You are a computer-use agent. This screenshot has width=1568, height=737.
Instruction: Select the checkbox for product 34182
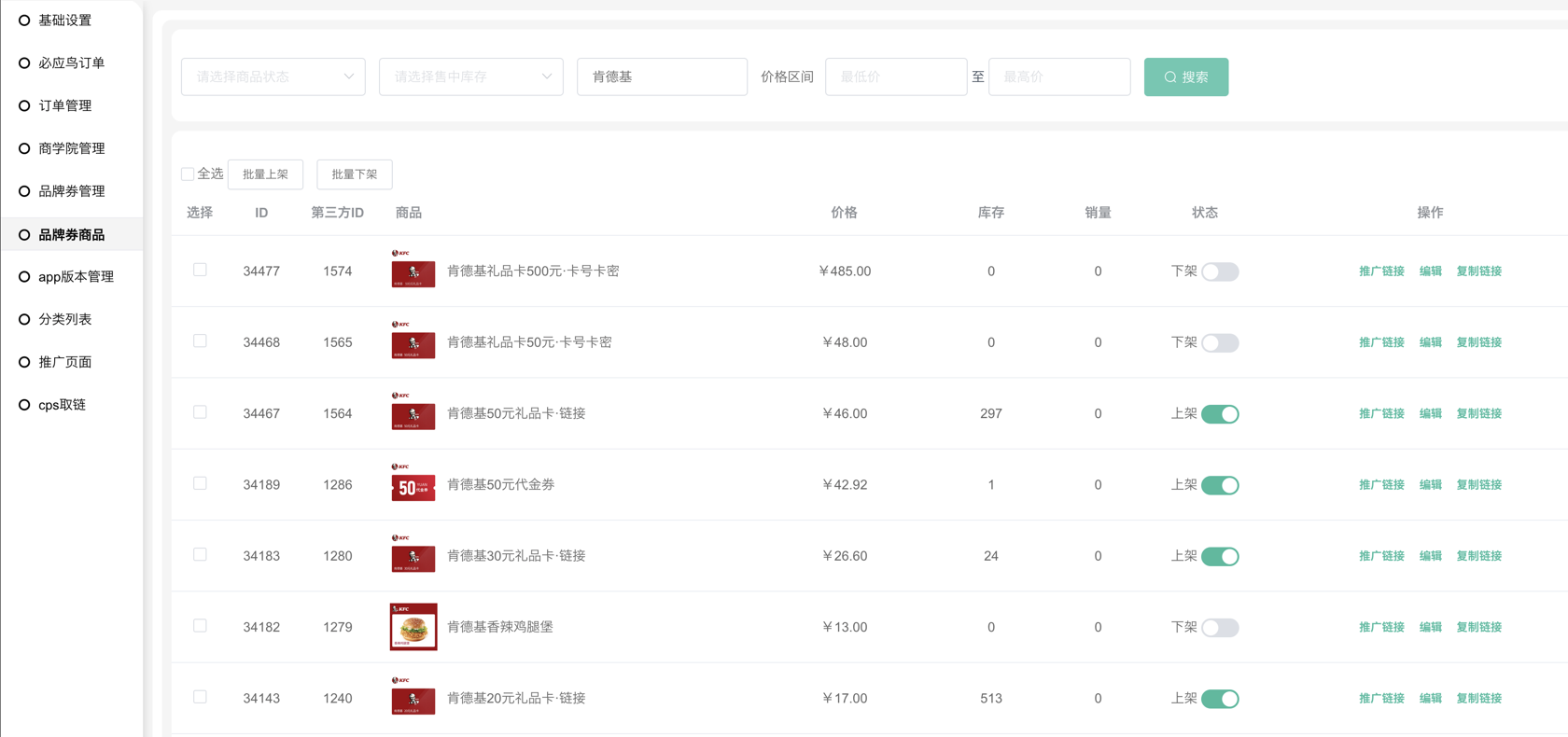click(200, 625)
